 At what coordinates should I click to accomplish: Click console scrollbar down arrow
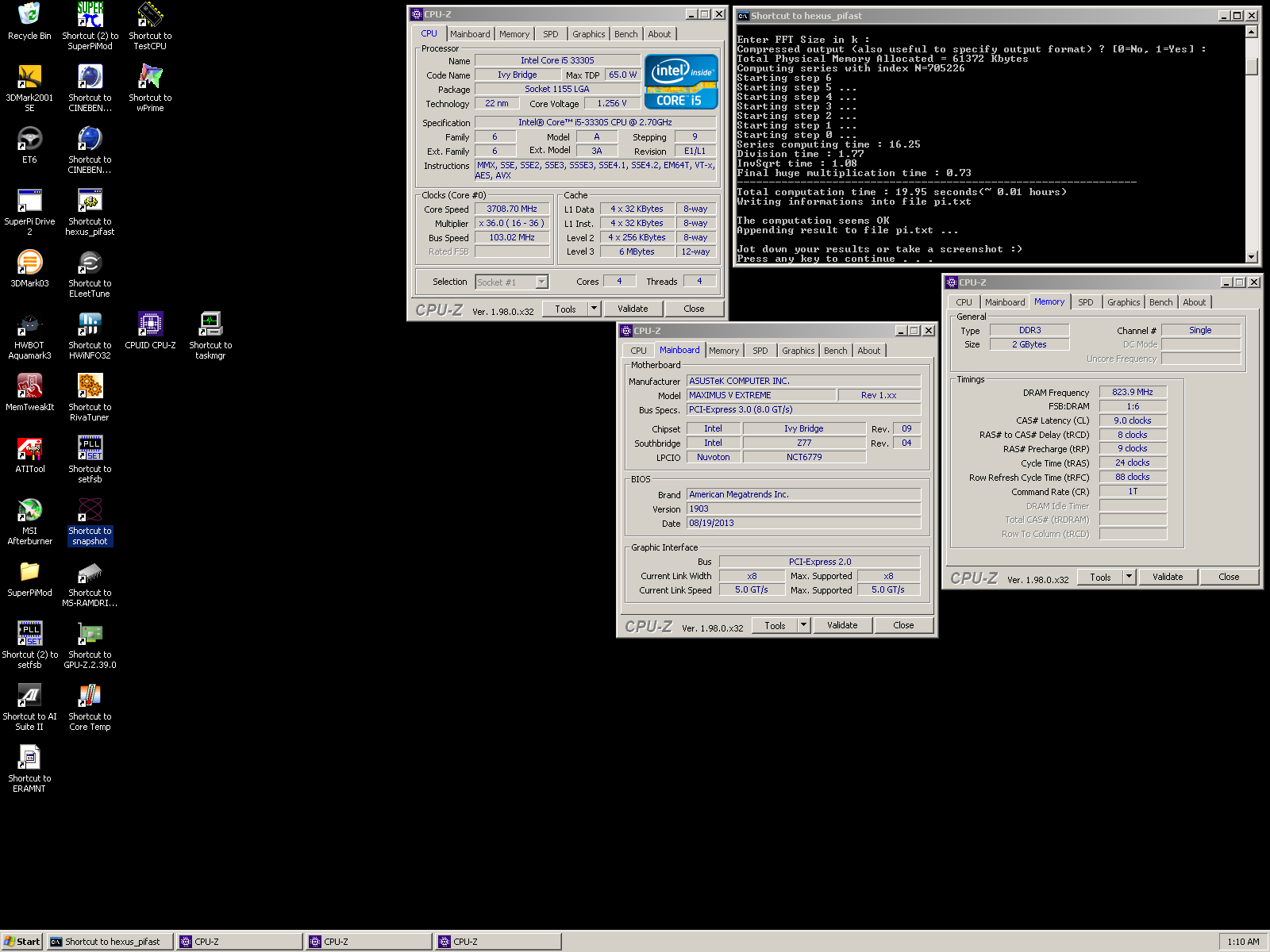click(x=1252, y=256)
